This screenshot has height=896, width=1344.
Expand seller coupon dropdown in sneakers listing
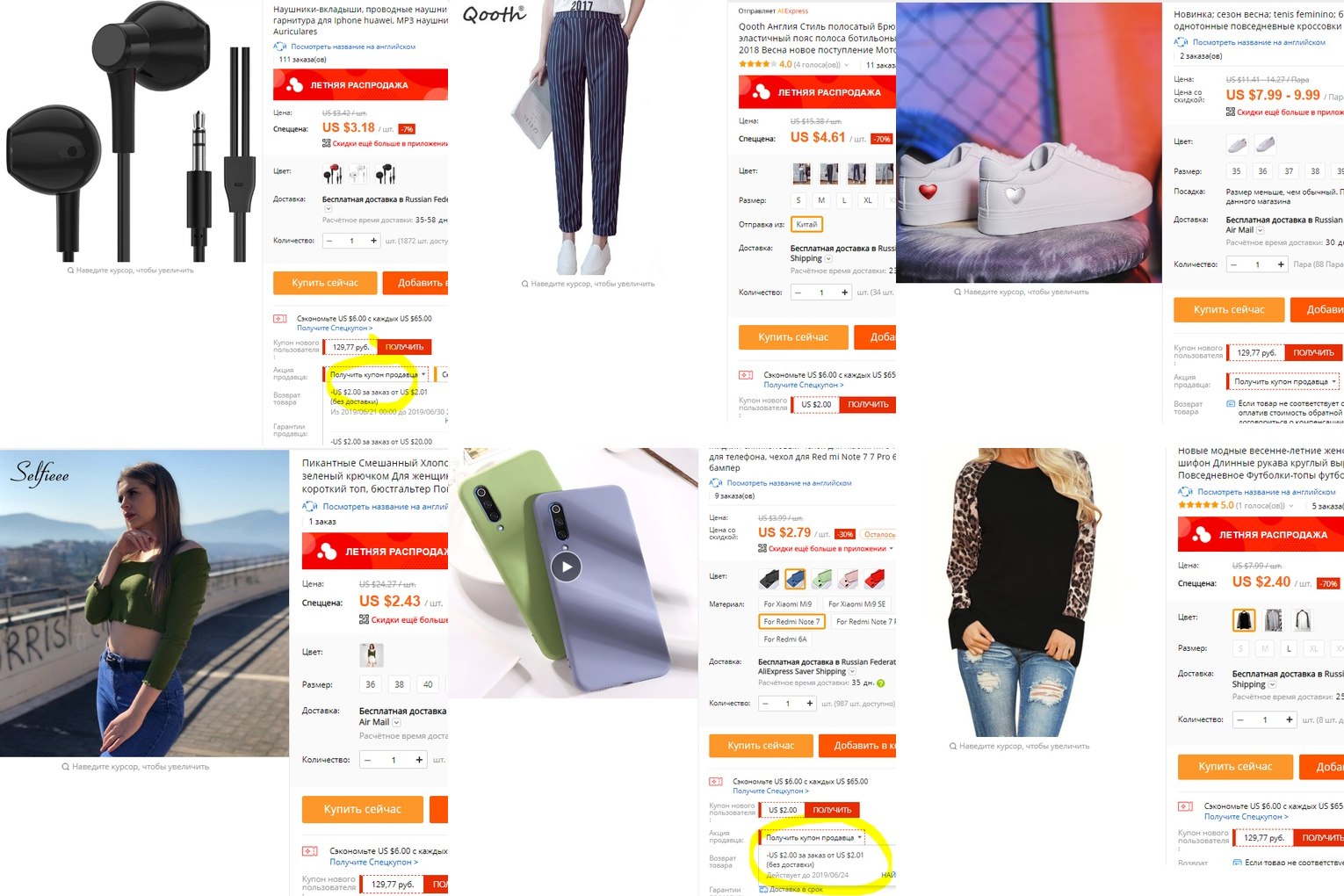pos(1285,381)
